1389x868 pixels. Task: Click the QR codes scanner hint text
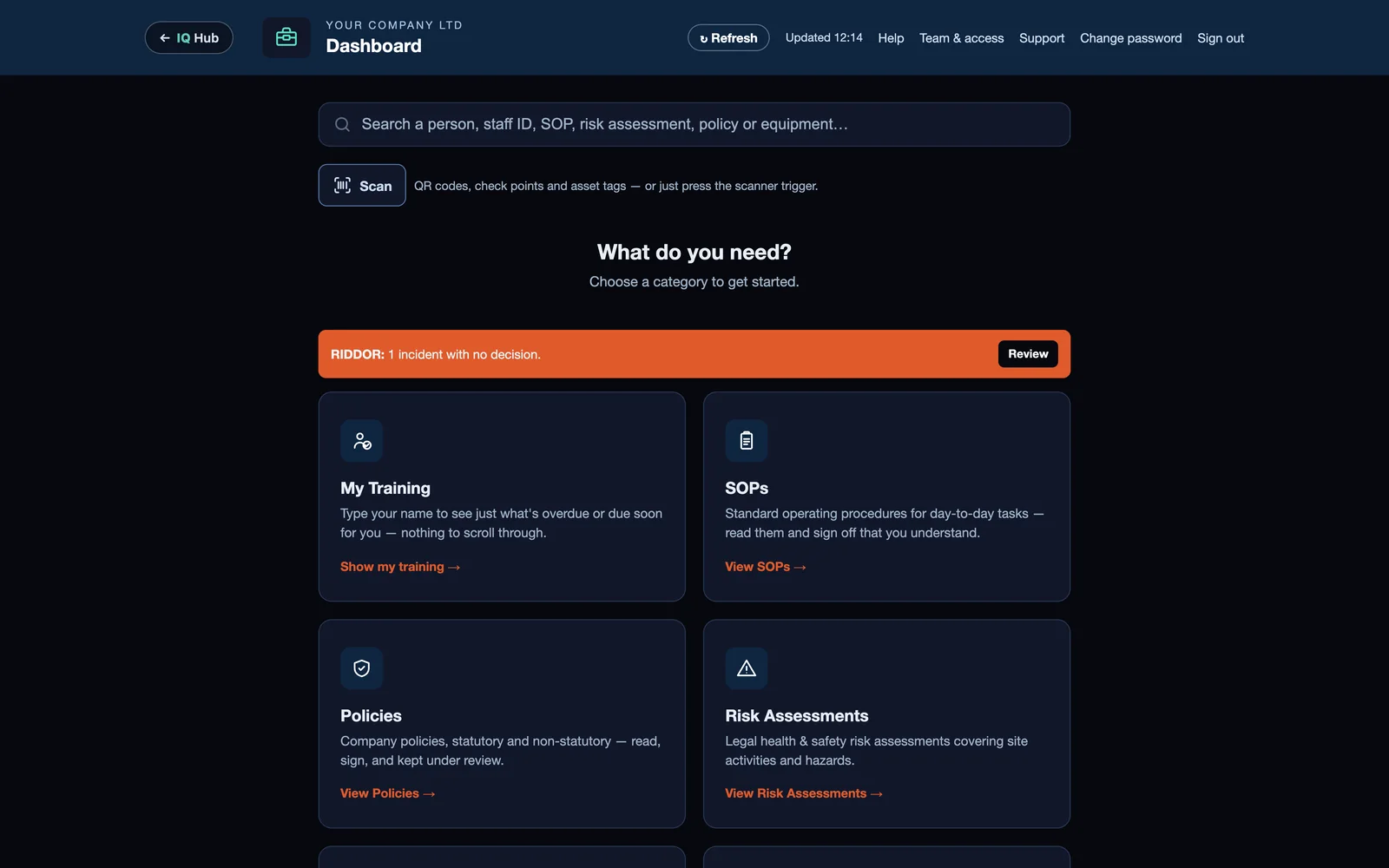coord(616,186)
